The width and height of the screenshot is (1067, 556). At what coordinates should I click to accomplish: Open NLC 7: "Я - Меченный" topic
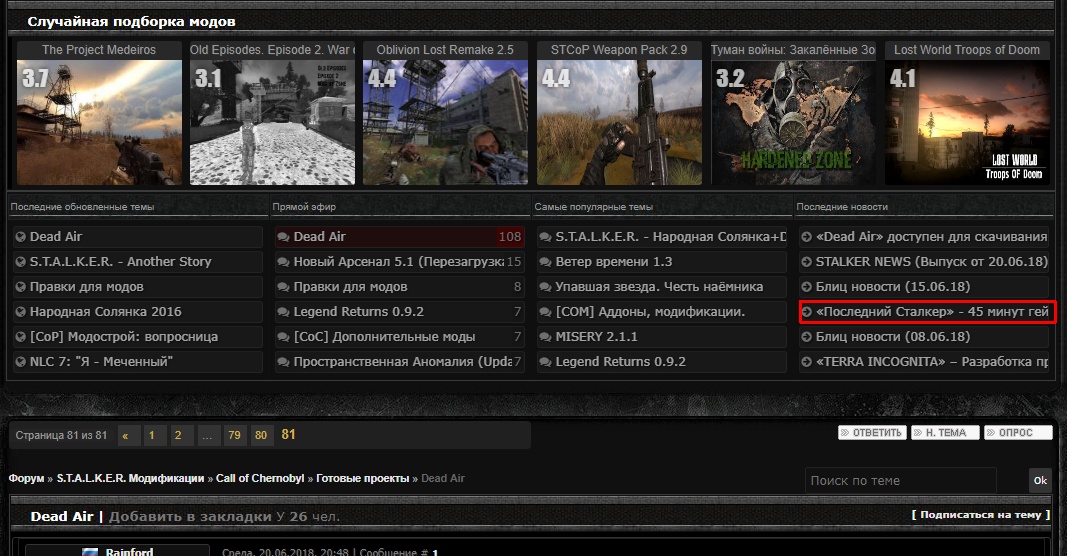(101, 361)
